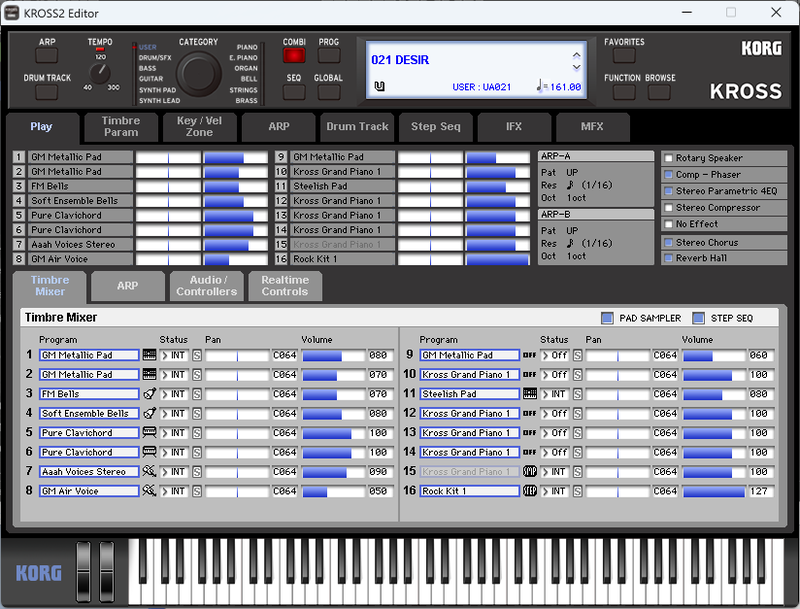Open the Audio / Controllers sub-tab
This screenshot has height=609, width=800.
pos(207,286)
